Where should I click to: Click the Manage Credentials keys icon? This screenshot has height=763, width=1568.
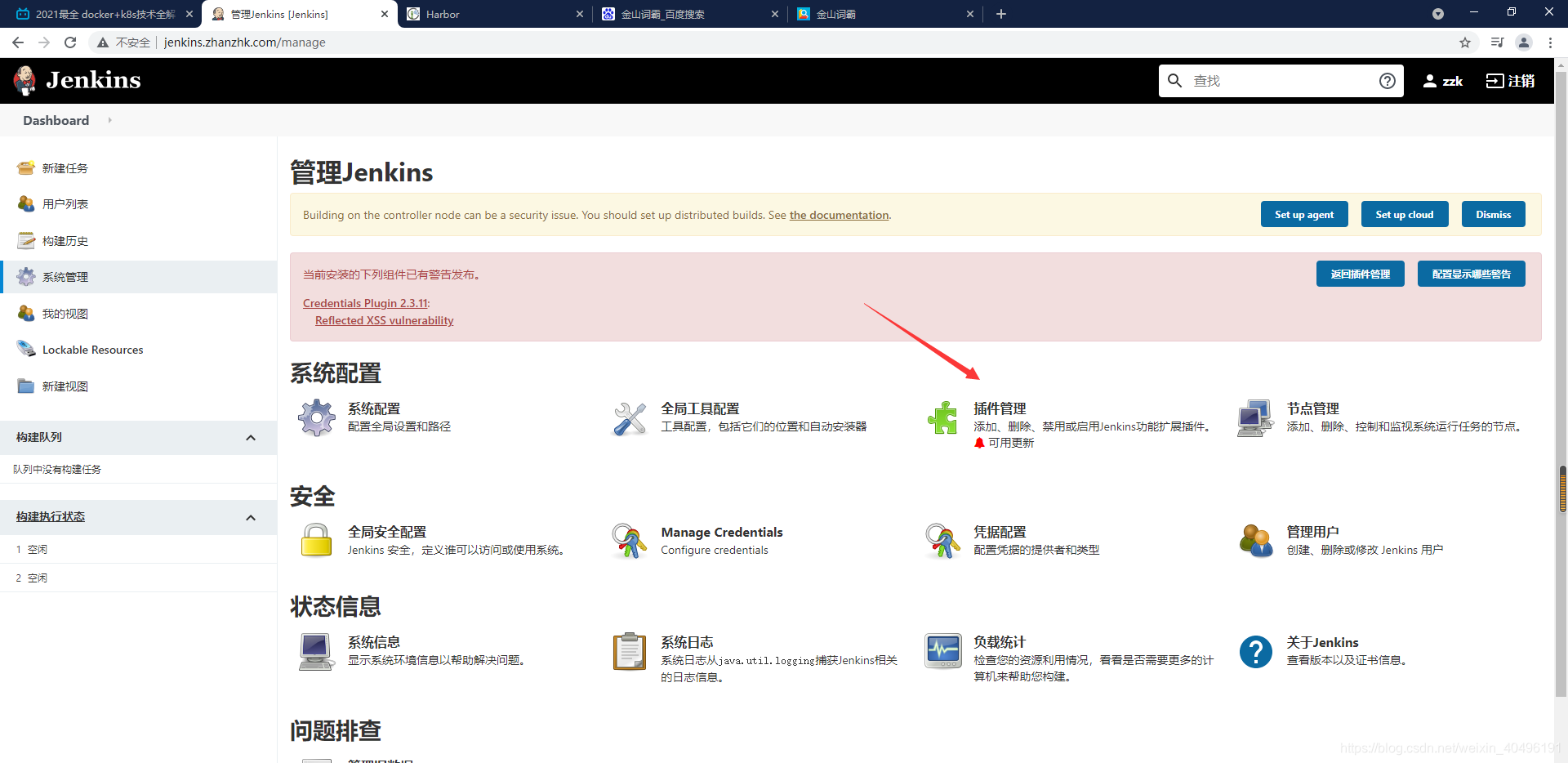630,541
